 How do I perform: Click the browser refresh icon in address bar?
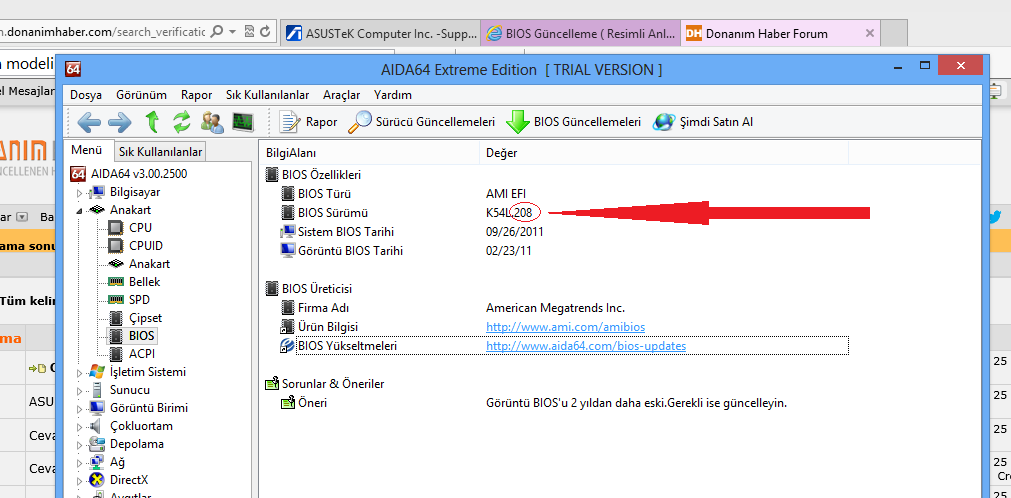click(264, 31)
